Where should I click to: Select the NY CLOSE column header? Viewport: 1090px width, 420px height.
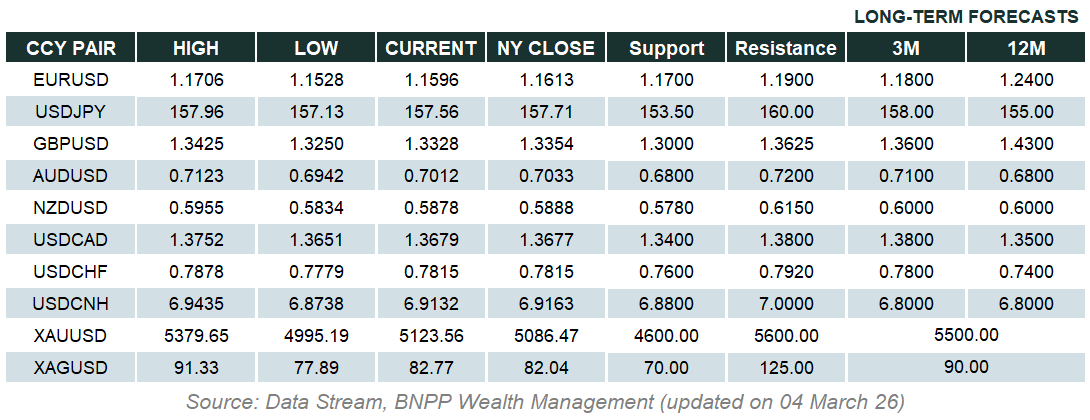coord(546,48)
